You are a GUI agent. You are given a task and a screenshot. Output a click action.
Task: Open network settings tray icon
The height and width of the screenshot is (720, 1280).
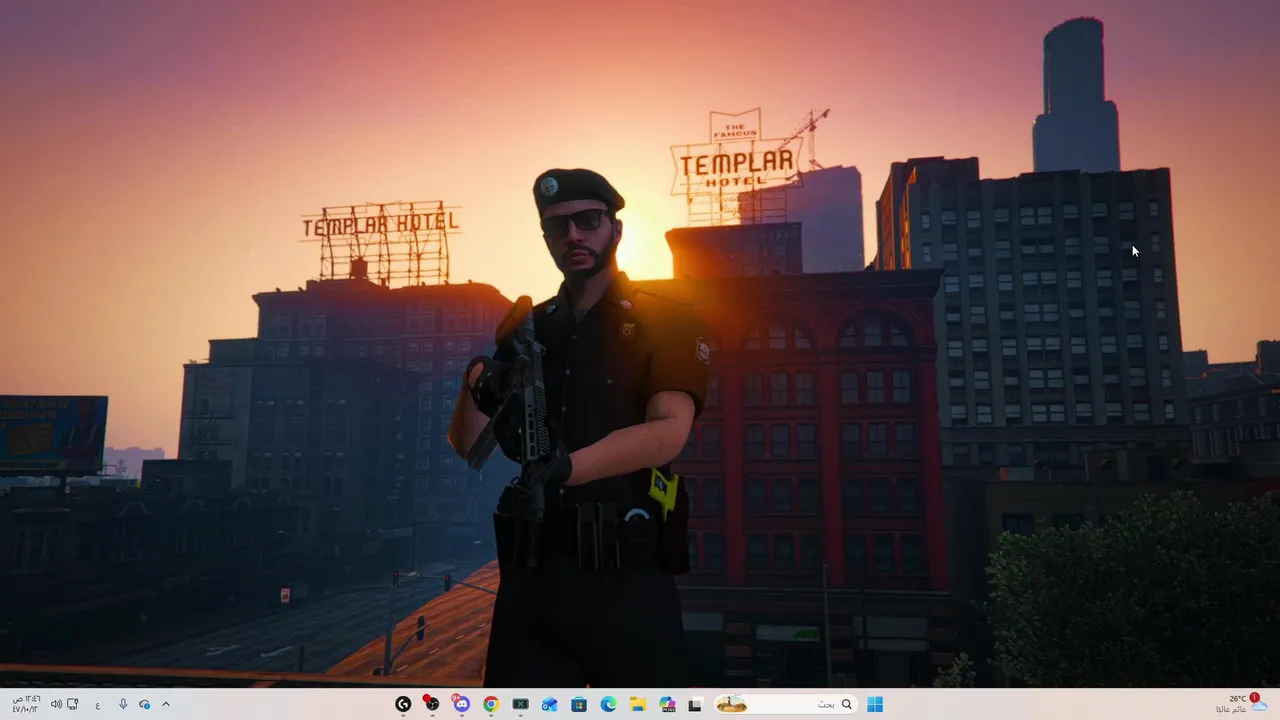pos(72,704)
